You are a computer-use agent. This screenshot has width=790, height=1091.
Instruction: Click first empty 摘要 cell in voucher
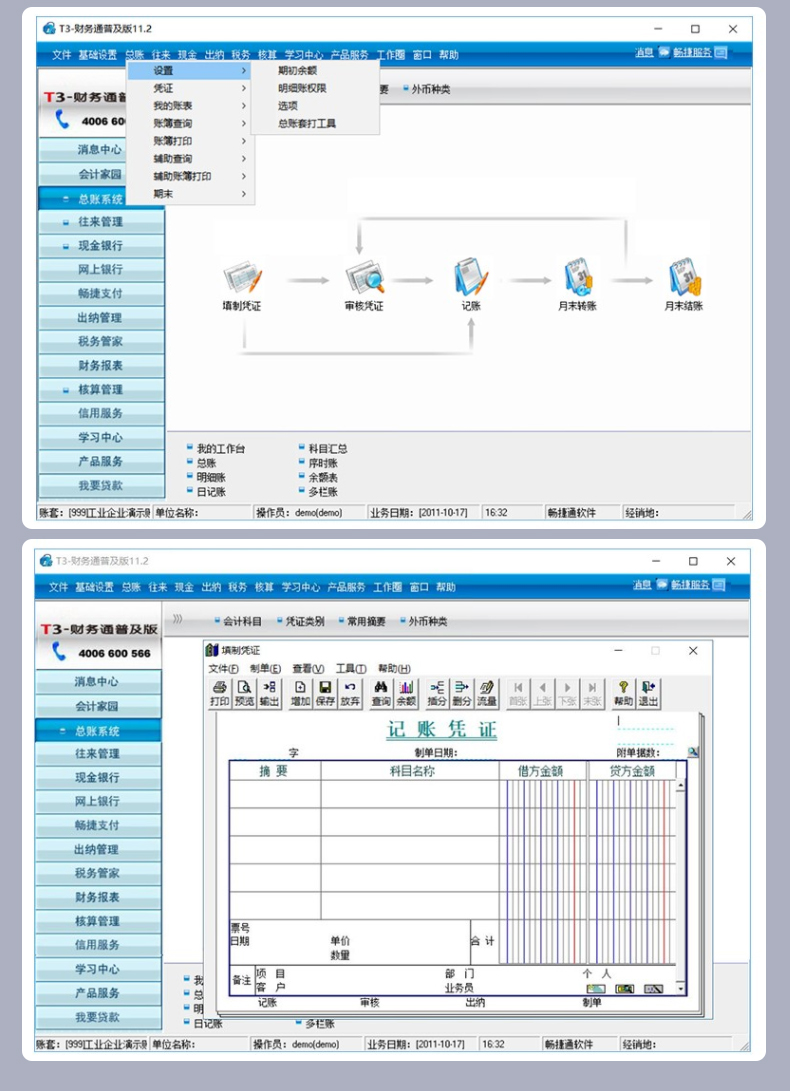click(x=275, y=794)
